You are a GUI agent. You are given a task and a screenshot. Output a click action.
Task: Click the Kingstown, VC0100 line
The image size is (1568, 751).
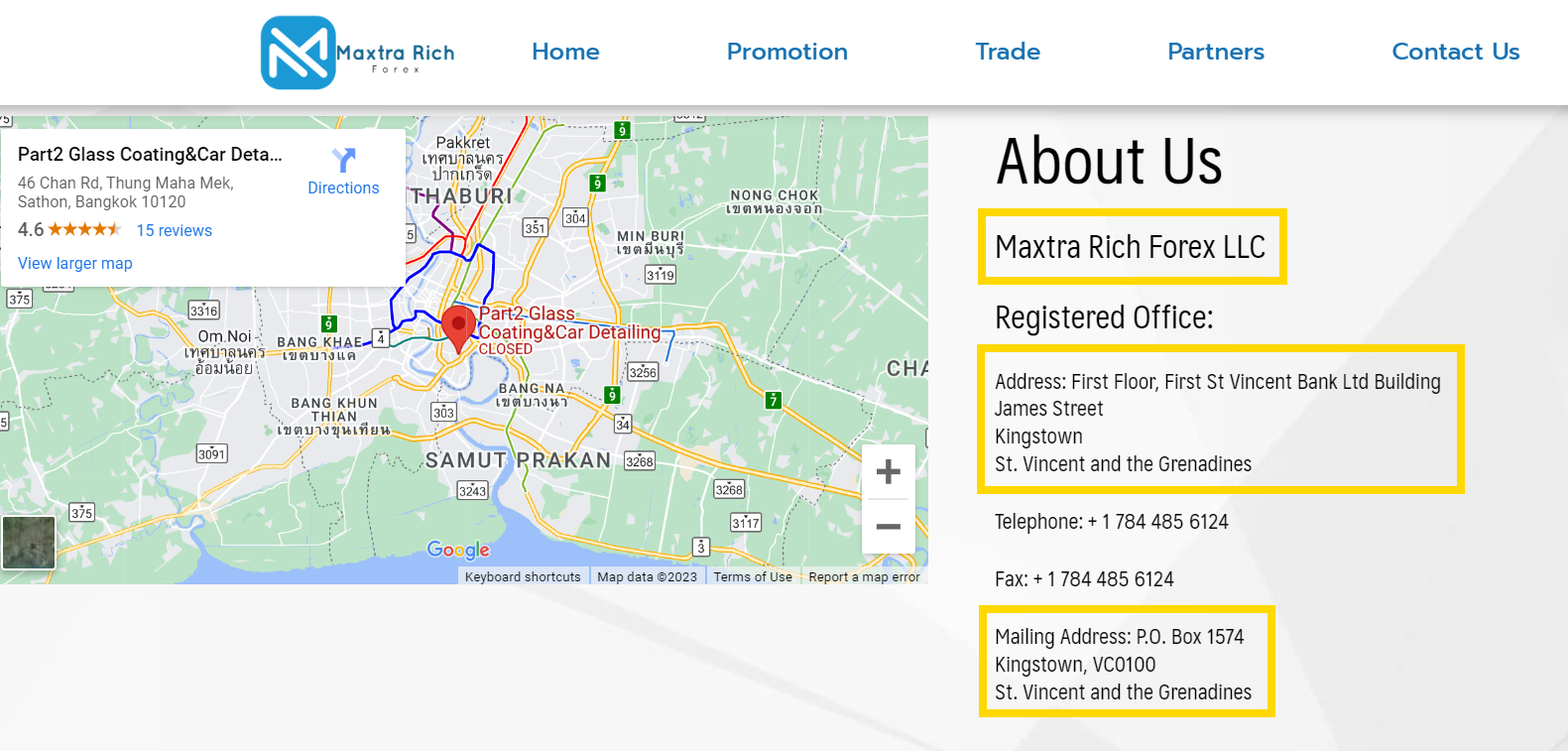point(1075,665)
